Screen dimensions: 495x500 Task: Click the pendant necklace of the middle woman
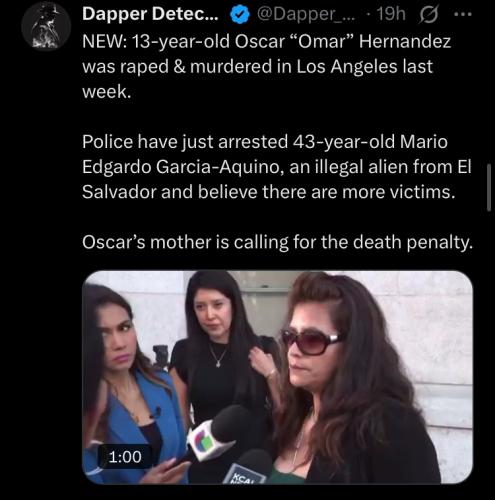[218, 364]
